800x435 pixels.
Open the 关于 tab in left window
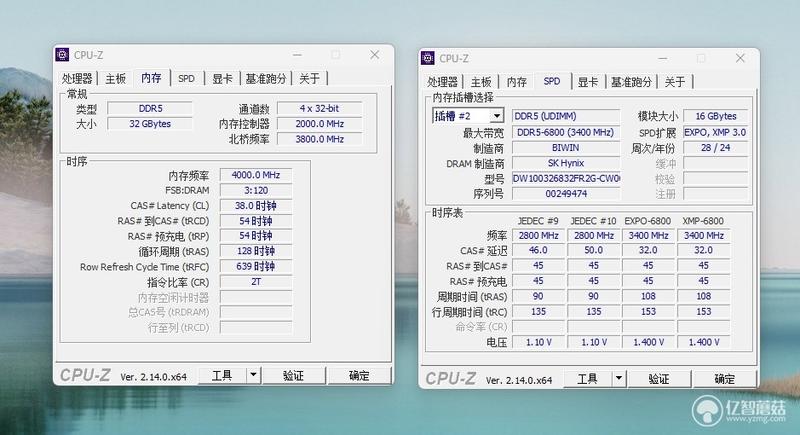pyautogui.click(x=310, y=79)
